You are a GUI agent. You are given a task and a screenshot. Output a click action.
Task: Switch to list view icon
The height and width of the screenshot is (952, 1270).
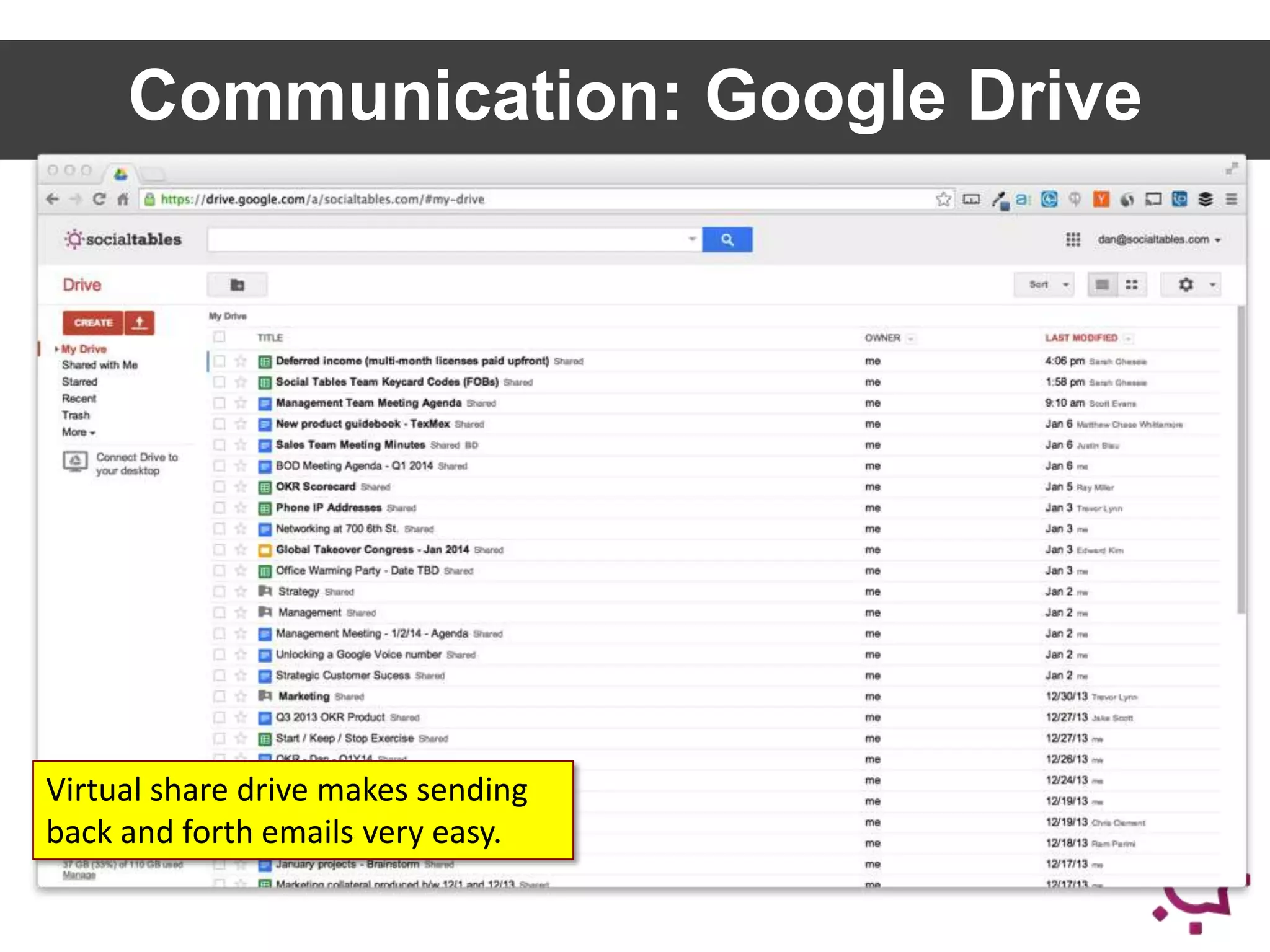click(1102, 285)
